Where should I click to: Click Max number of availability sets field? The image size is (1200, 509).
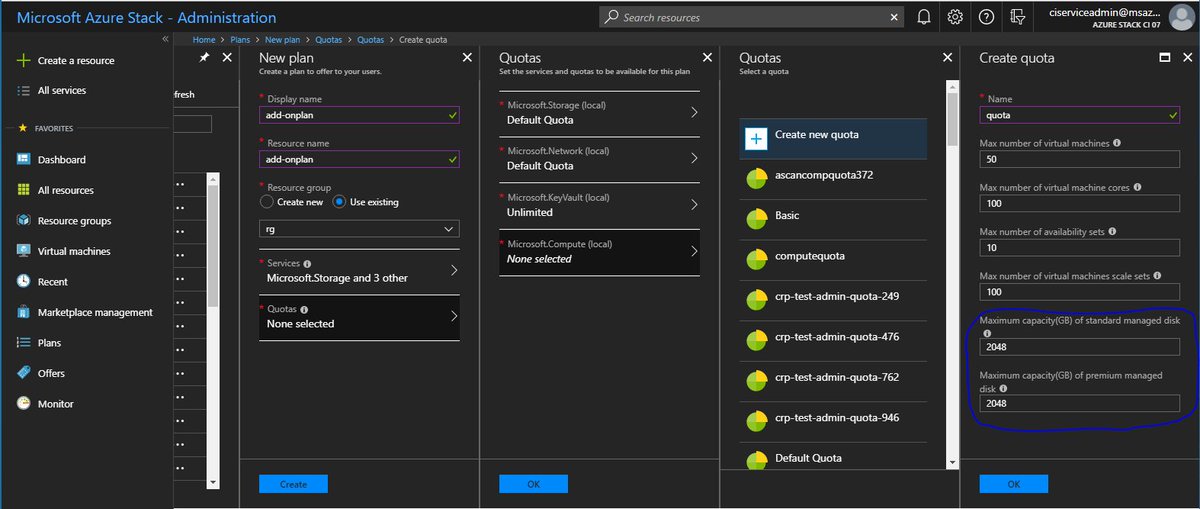[1079, 247]
